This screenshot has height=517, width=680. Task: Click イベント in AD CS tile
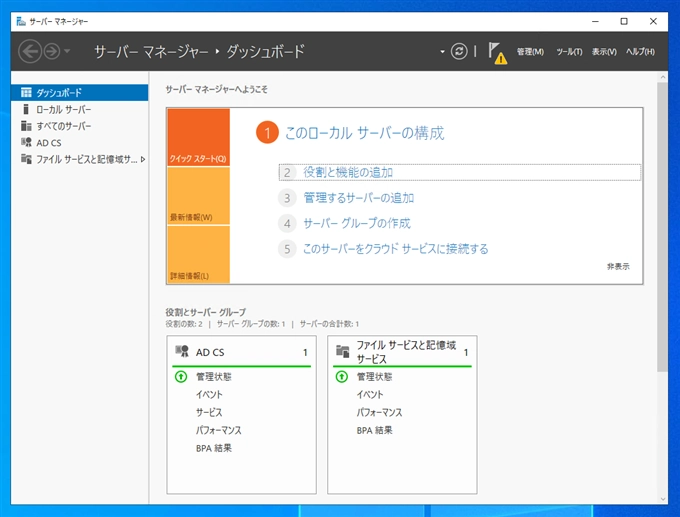coord(209,394)
